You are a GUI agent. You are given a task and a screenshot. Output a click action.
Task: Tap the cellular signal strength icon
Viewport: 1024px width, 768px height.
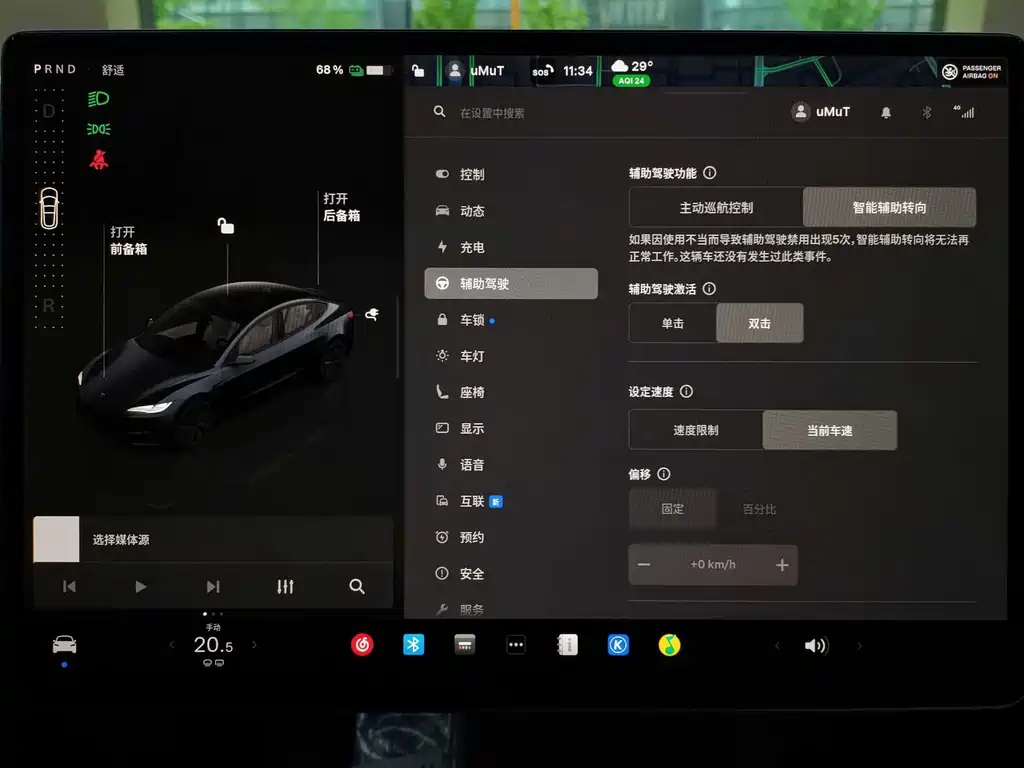click(x=965, y=112)
